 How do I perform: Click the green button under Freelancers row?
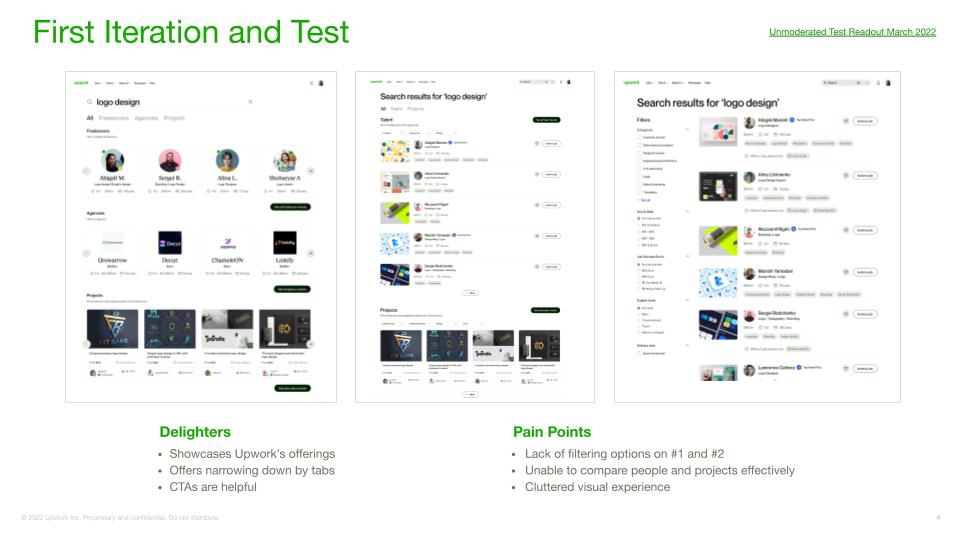point(291,207)
